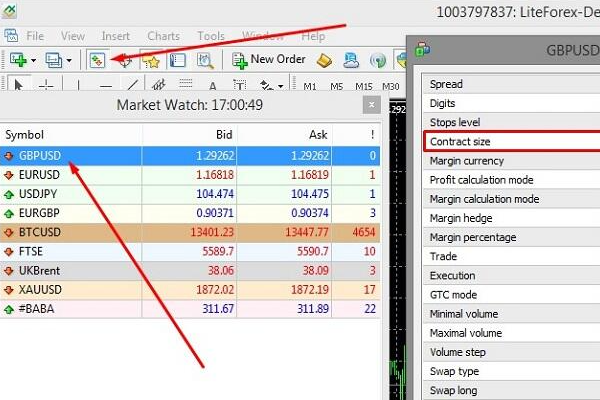This screenshot has width=600, height=400.
Task: Select the crosshair tool
Action: coord(45,86)
